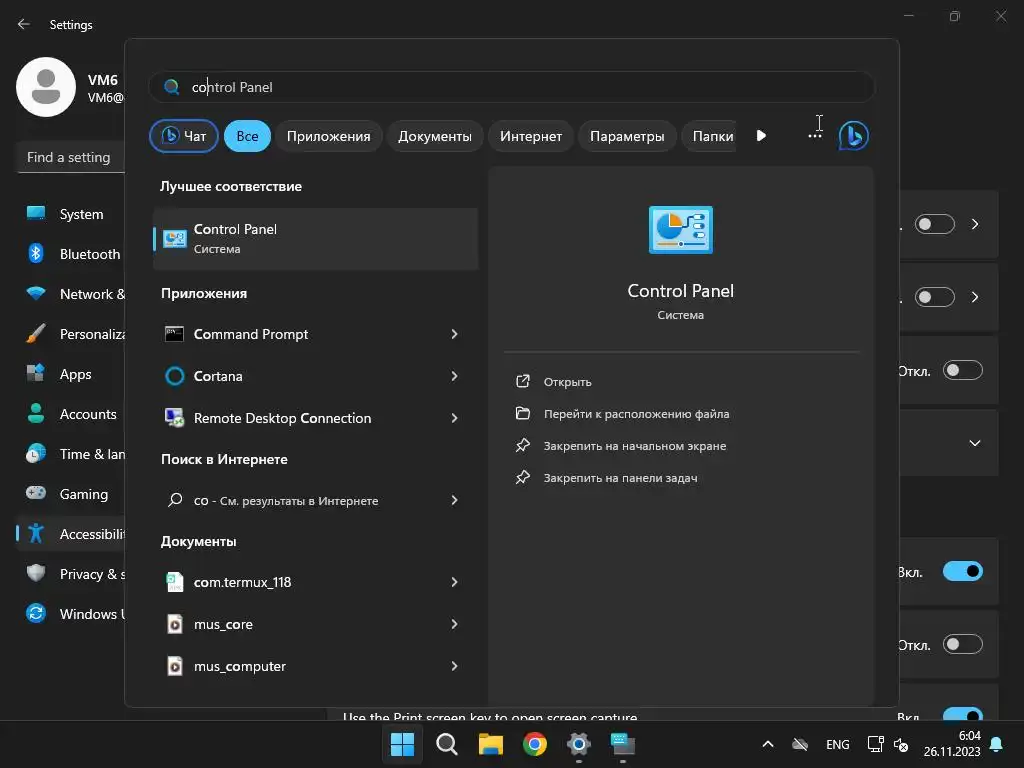Screen dimensions: 1024x768
Task: Open Command Prompt app result
Action: tap(250, 334)
